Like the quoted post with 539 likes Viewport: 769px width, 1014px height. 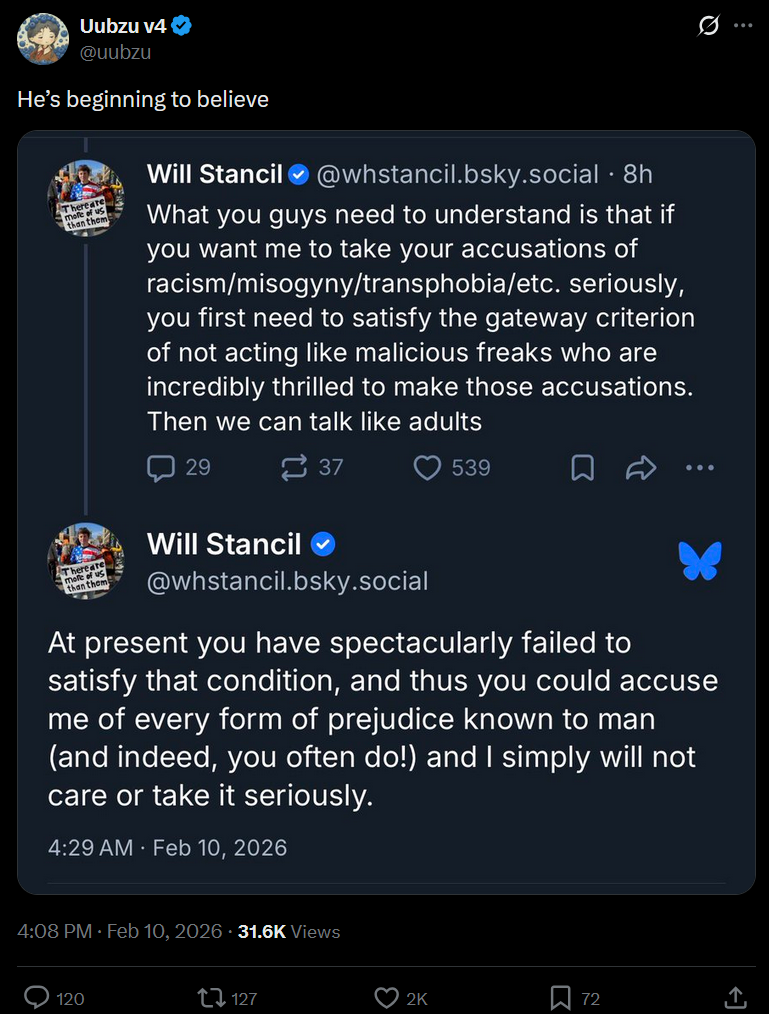point(427,468)
